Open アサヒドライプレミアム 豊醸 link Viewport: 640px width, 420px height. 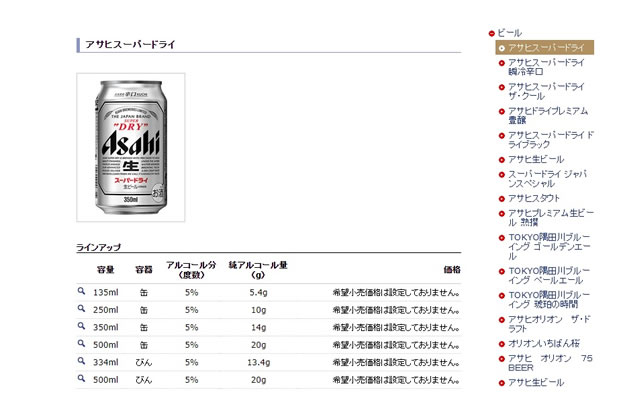(548, 116)
